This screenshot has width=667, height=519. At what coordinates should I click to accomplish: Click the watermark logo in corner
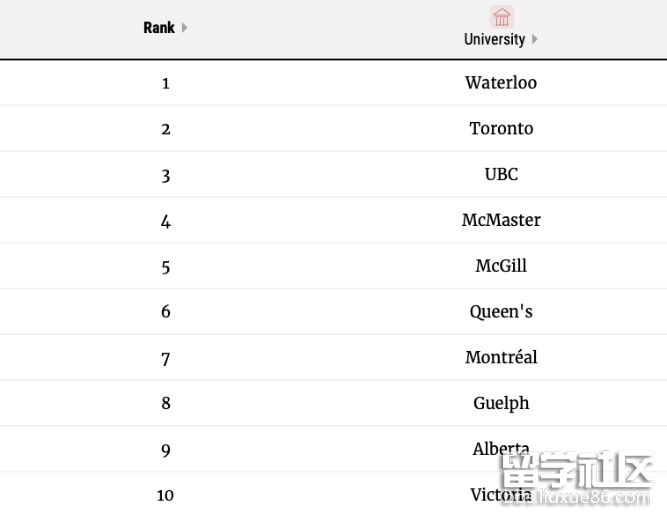[577, 477]
